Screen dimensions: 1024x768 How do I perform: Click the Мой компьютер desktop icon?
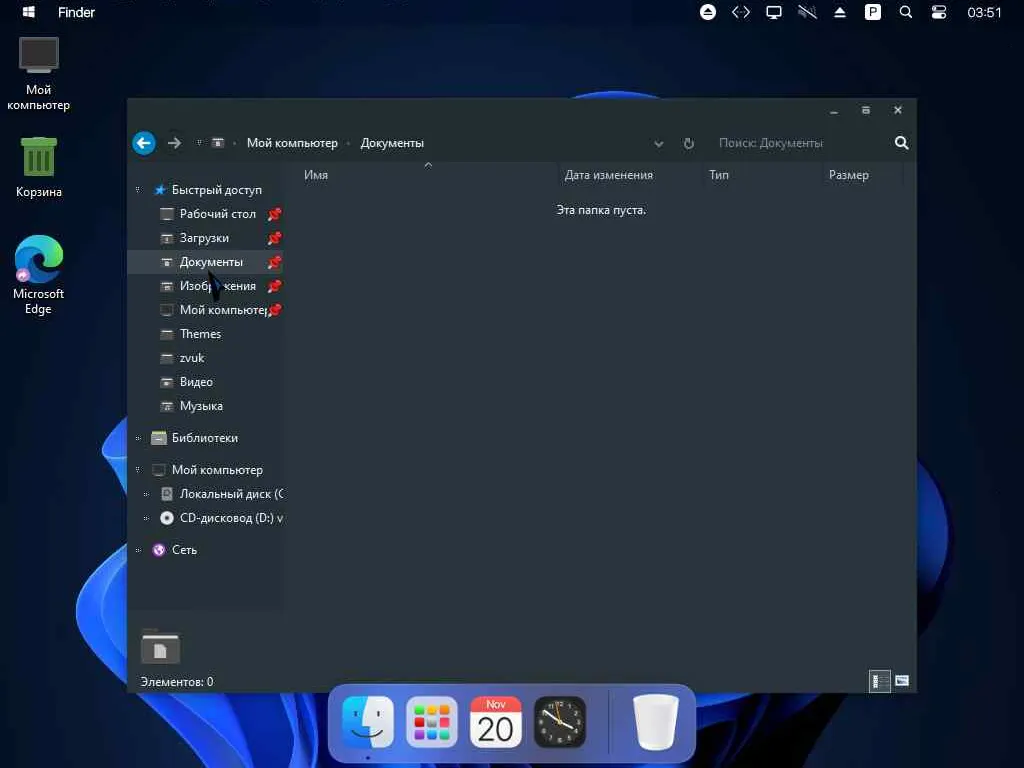point(39,73)
